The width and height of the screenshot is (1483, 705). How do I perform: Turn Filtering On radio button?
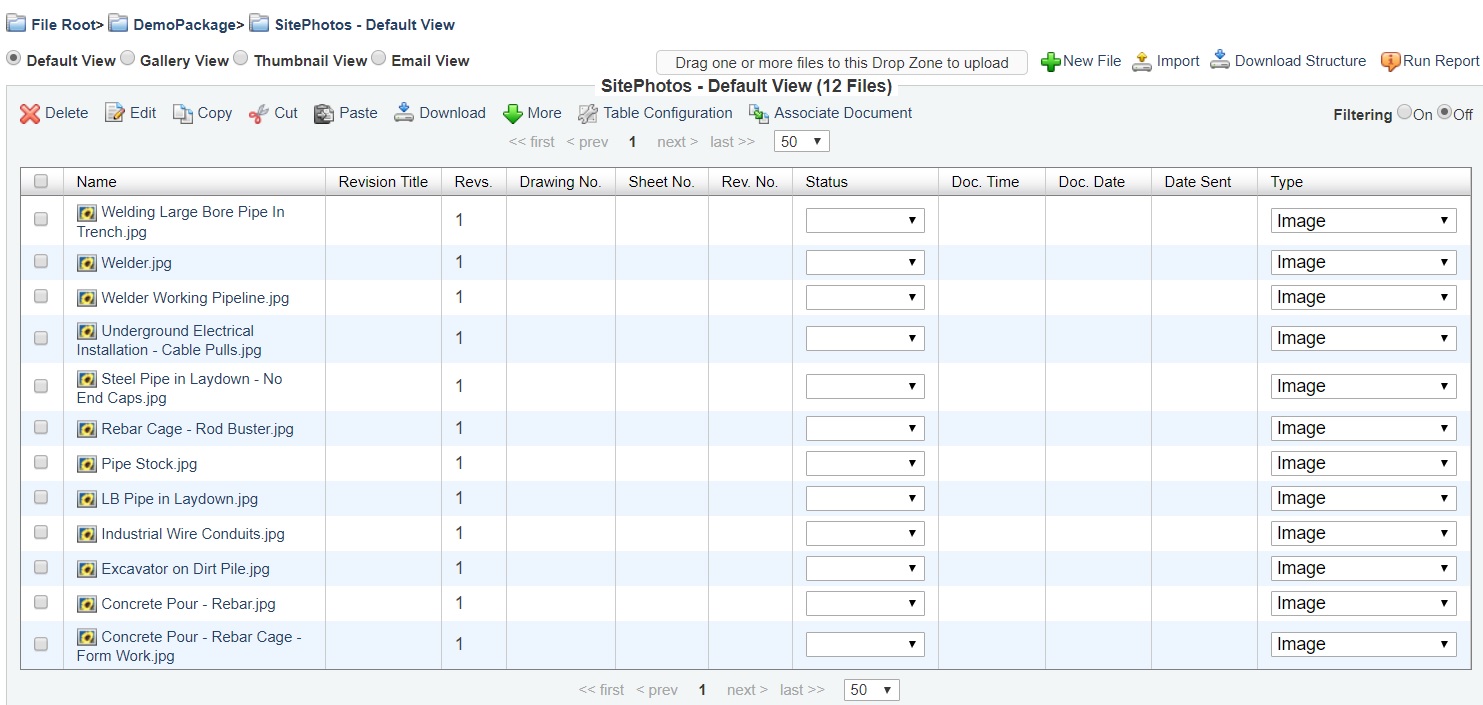(x=1404, y=113)
